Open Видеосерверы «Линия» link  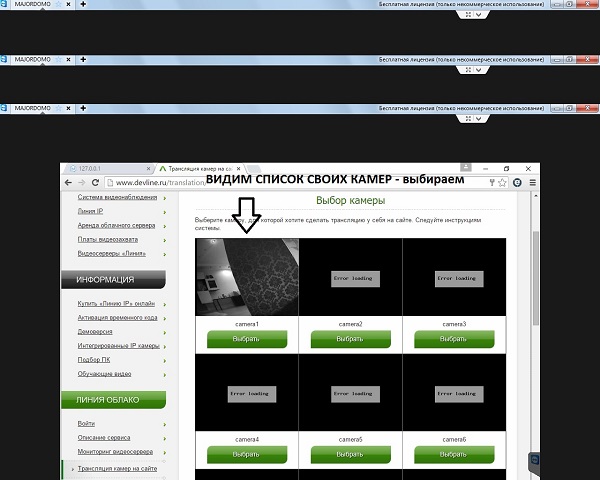112,253
